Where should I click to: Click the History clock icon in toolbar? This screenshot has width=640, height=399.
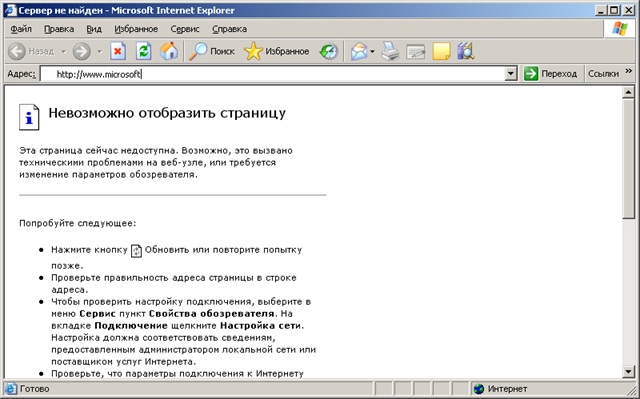329,51
